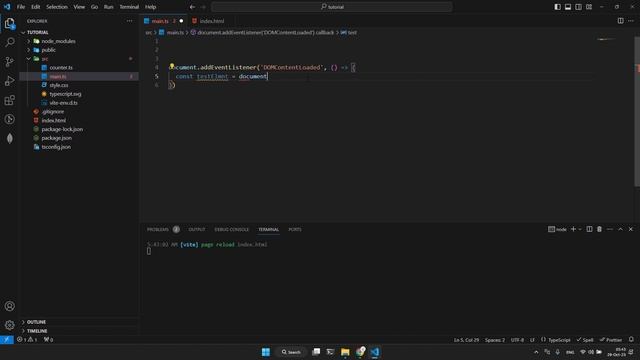The height and width of the screenshot is (360, 640).
Task: Open the terminal launch profile dropdown arrow
Action: tap(580, 229)
